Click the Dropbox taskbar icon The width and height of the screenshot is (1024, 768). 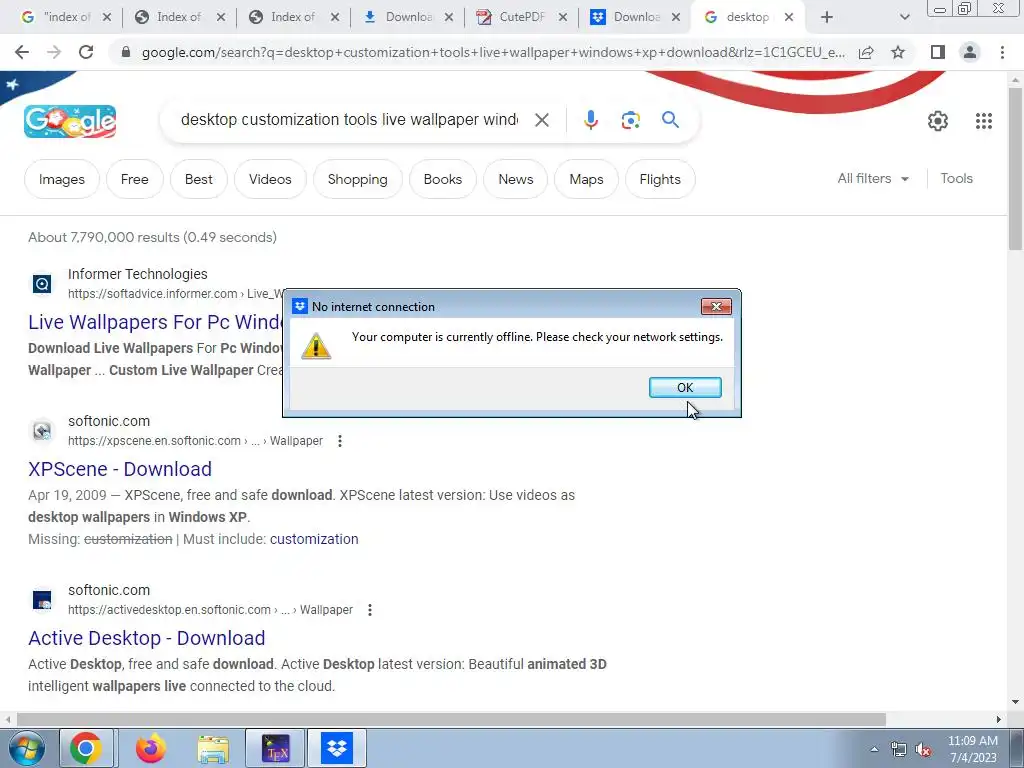(x=337, y=748)
